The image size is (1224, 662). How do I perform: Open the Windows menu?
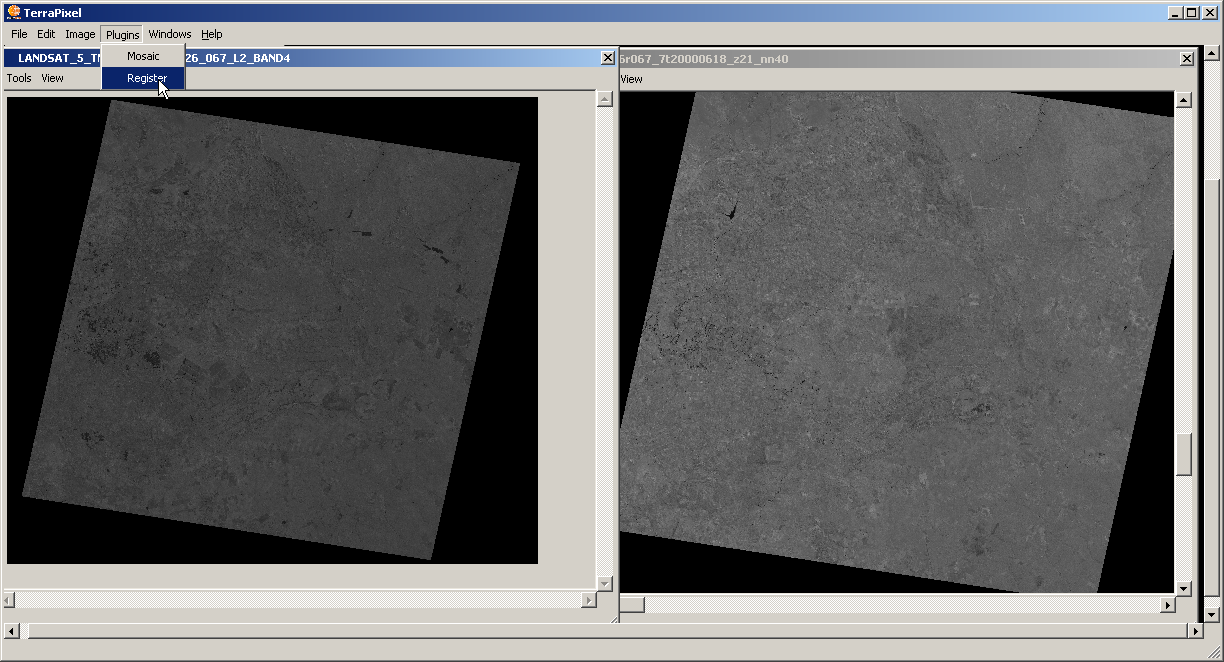[169, 34]
